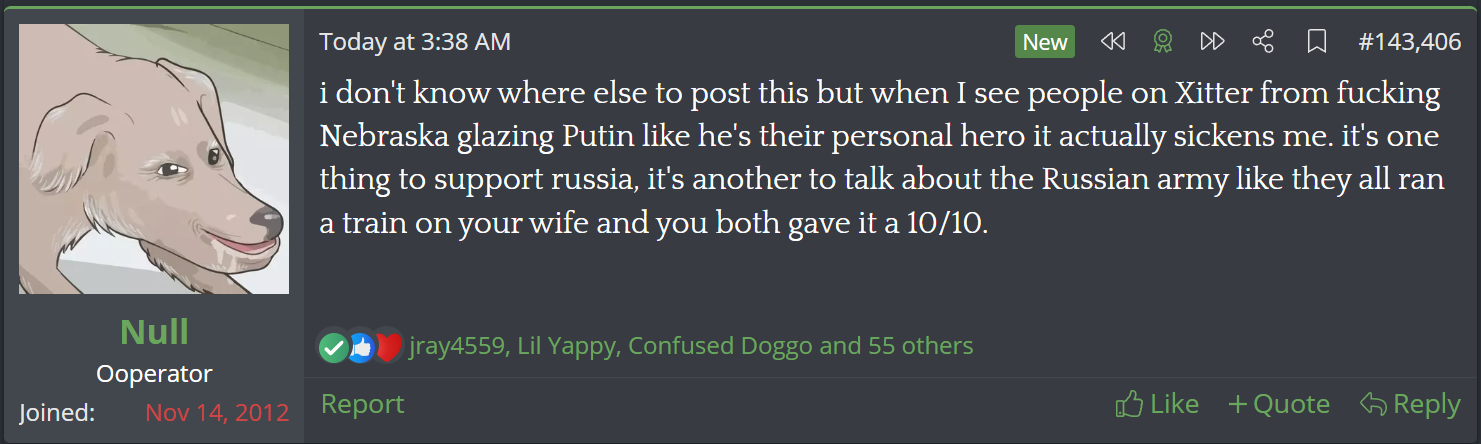1481x444 pixels.
Task: Like the post by Null
Action: (x=1156, y=404)
